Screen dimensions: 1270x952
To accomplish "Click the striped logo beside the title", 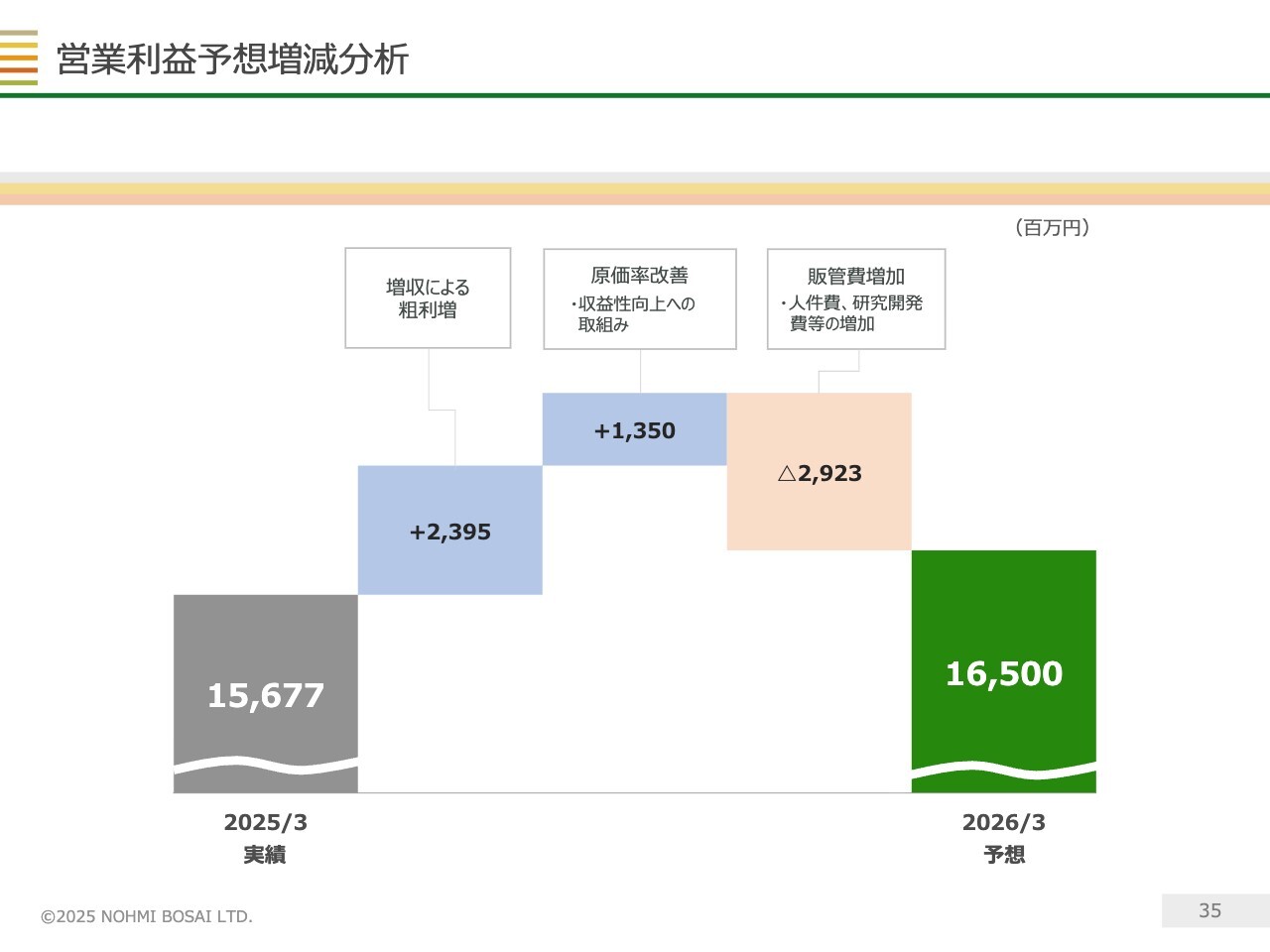I will 19,58.
